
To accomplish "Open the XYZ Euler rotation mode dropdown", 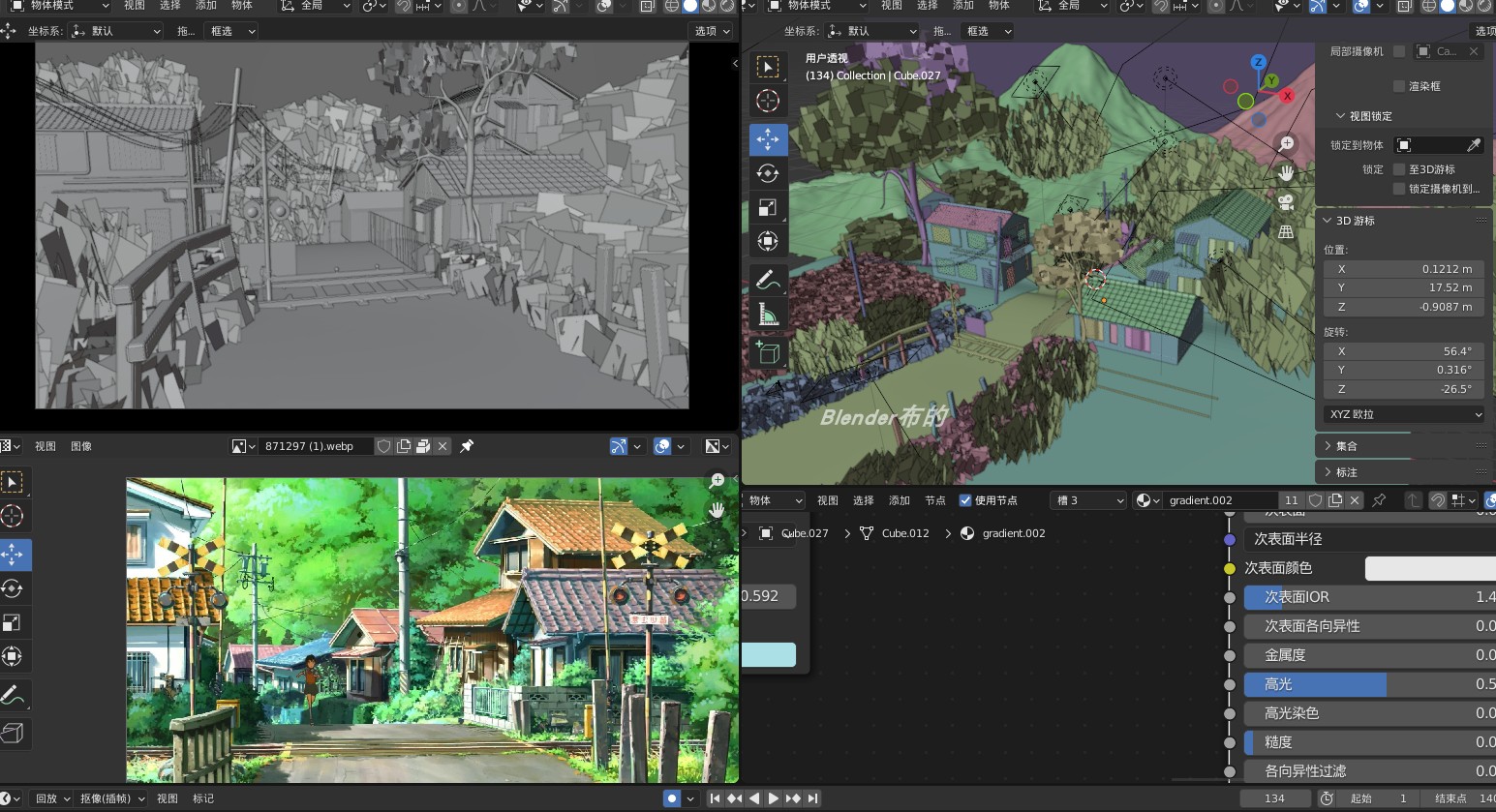I will (x=1403, y=414).
